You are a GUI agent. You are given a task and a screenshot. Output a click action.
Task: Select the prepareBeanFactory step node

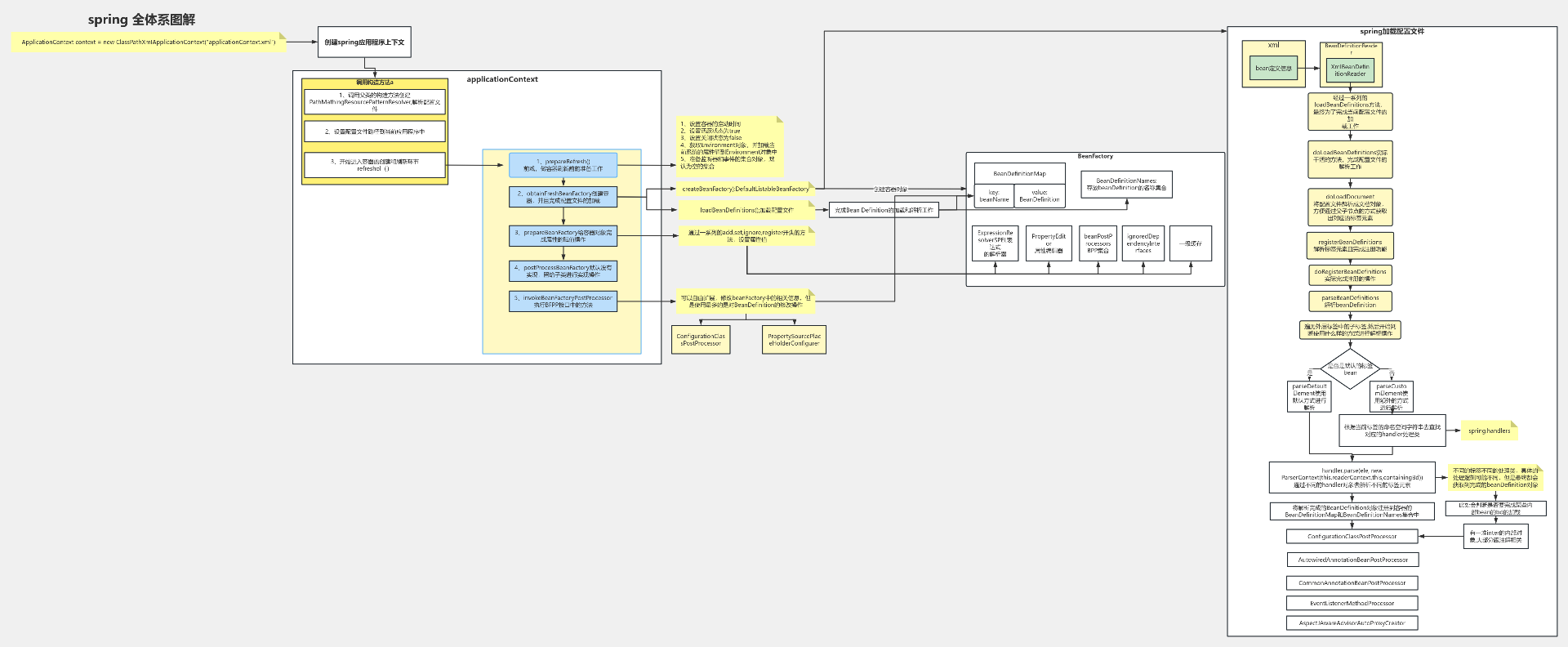click(563, 236)
